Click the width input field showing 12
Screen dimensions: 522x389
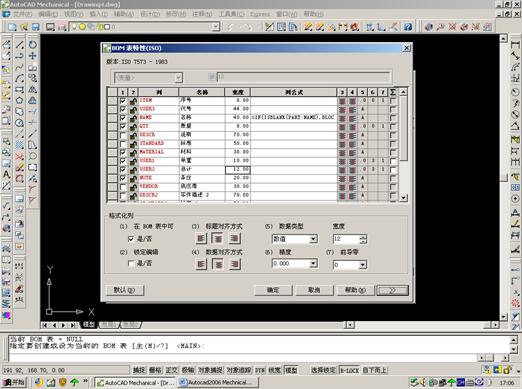click(346, 239)
